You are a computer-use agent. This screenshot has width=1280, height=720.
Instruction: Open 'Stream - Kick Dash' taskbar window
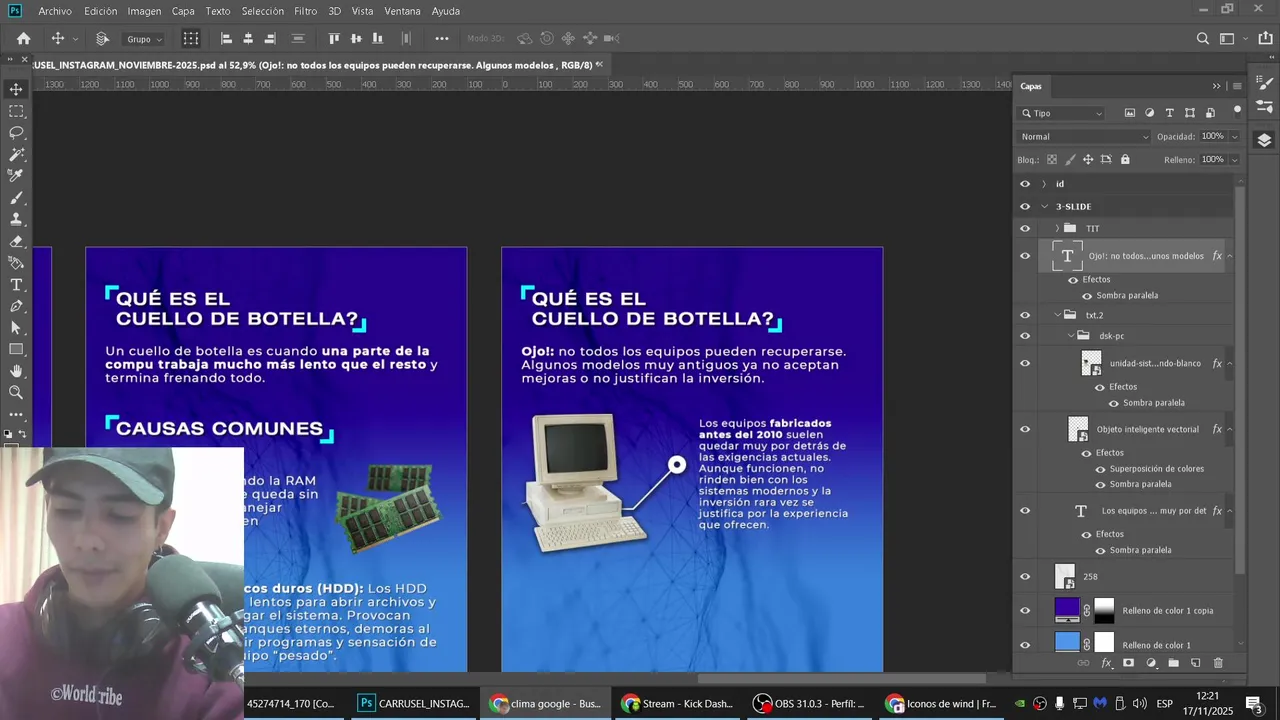[x=677, y=704]
